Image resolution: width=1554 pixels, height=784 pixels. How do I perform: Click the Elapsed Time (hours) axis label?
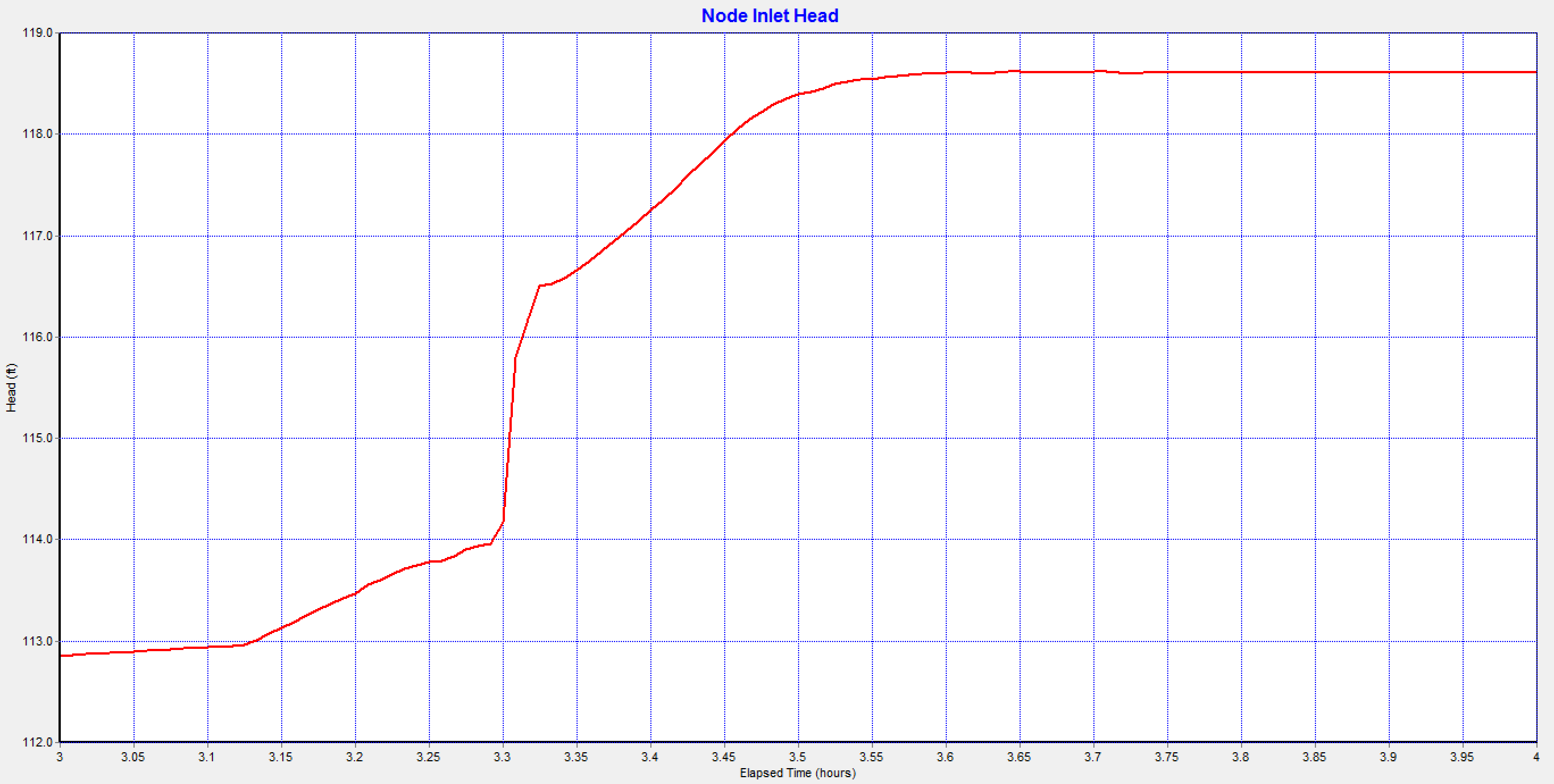[797, 773]
